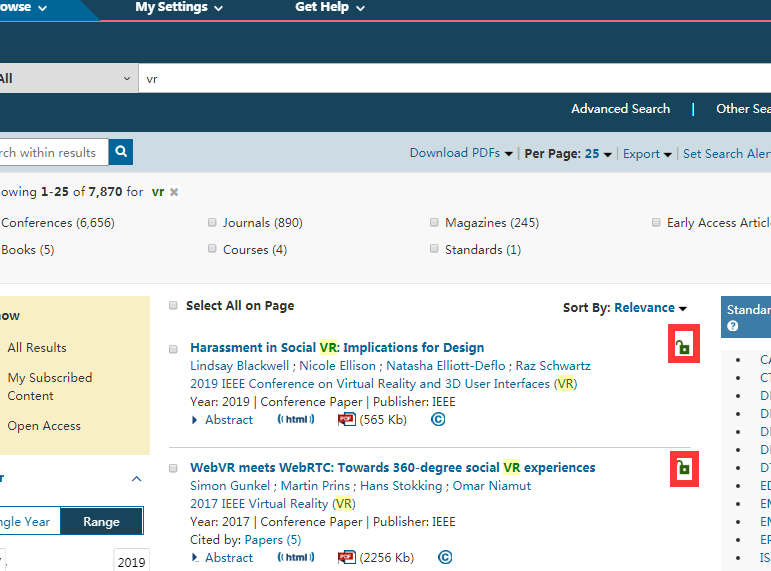Remove the 'vr' search term with x icon
The width and height of the screenshot is (771, 571).
(x=174, y=192)
